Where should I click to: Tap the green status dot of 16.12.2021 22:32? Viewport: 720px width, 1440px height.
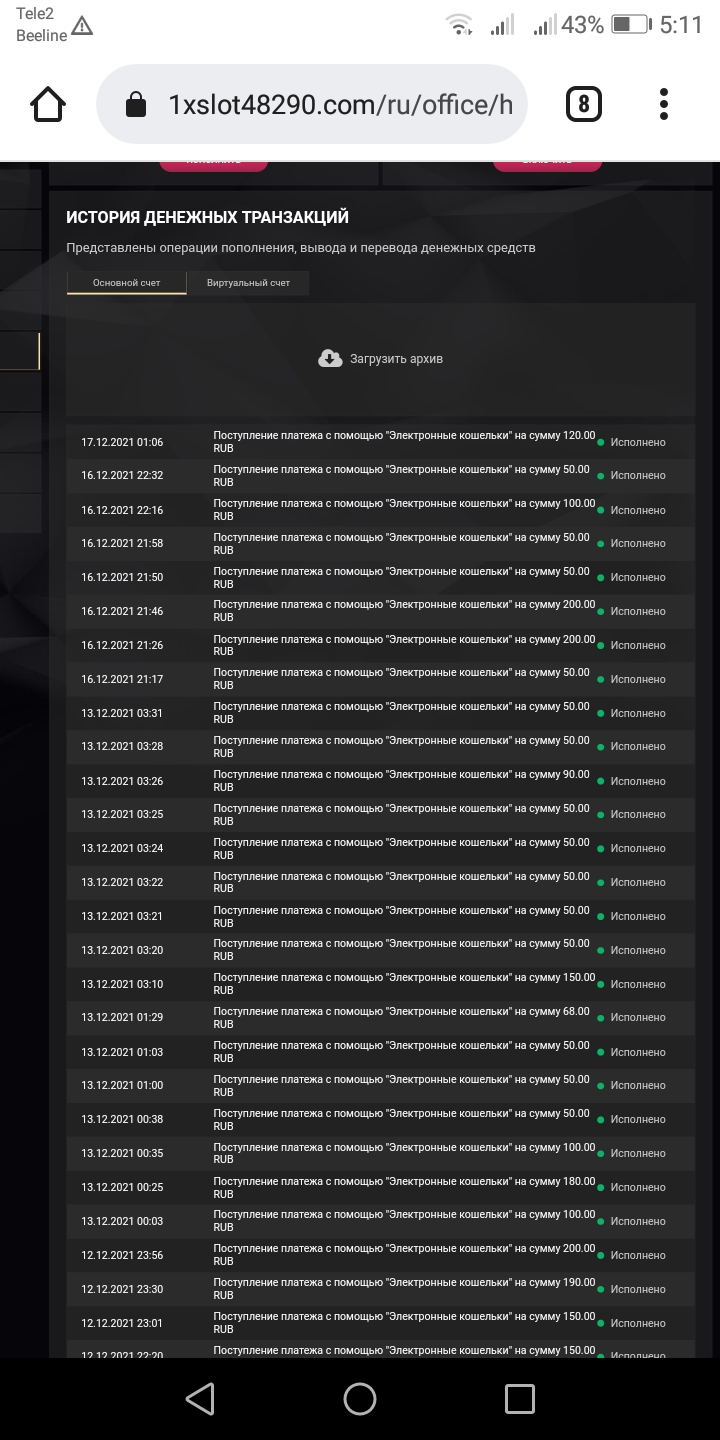(x=601, y=476)
